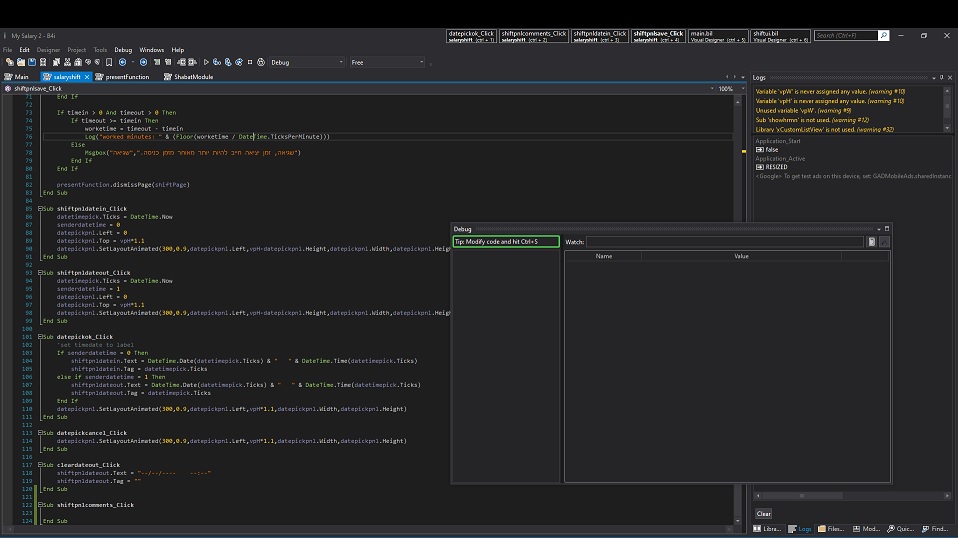The height and width of the screenshot is (538, 958).
Task: Click the add watch icon in Debug panel
Action: point(872,242)
